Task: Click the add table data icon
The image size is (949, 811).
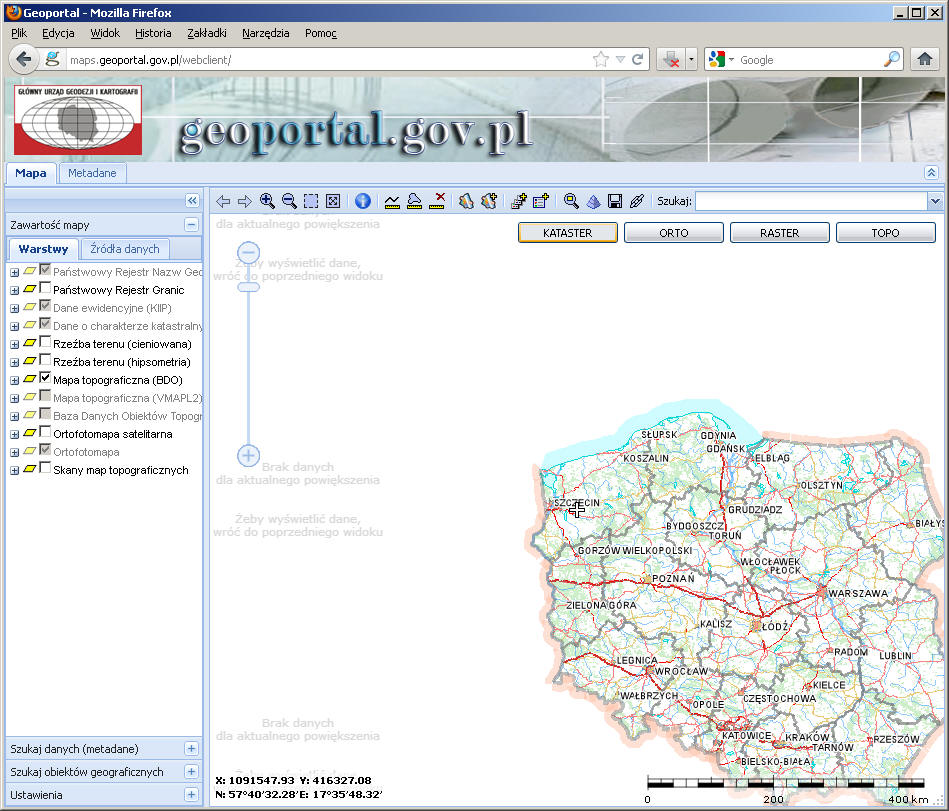Action: point(540,201)
